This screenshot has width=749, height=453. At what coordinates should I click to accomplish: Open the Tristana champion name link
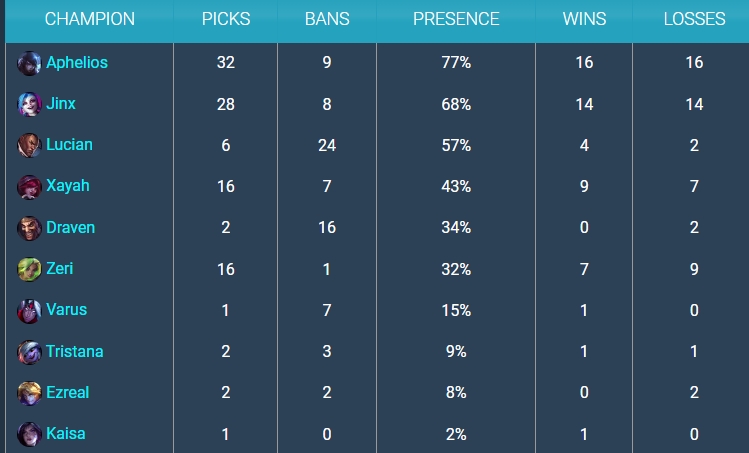click(75, 351)
